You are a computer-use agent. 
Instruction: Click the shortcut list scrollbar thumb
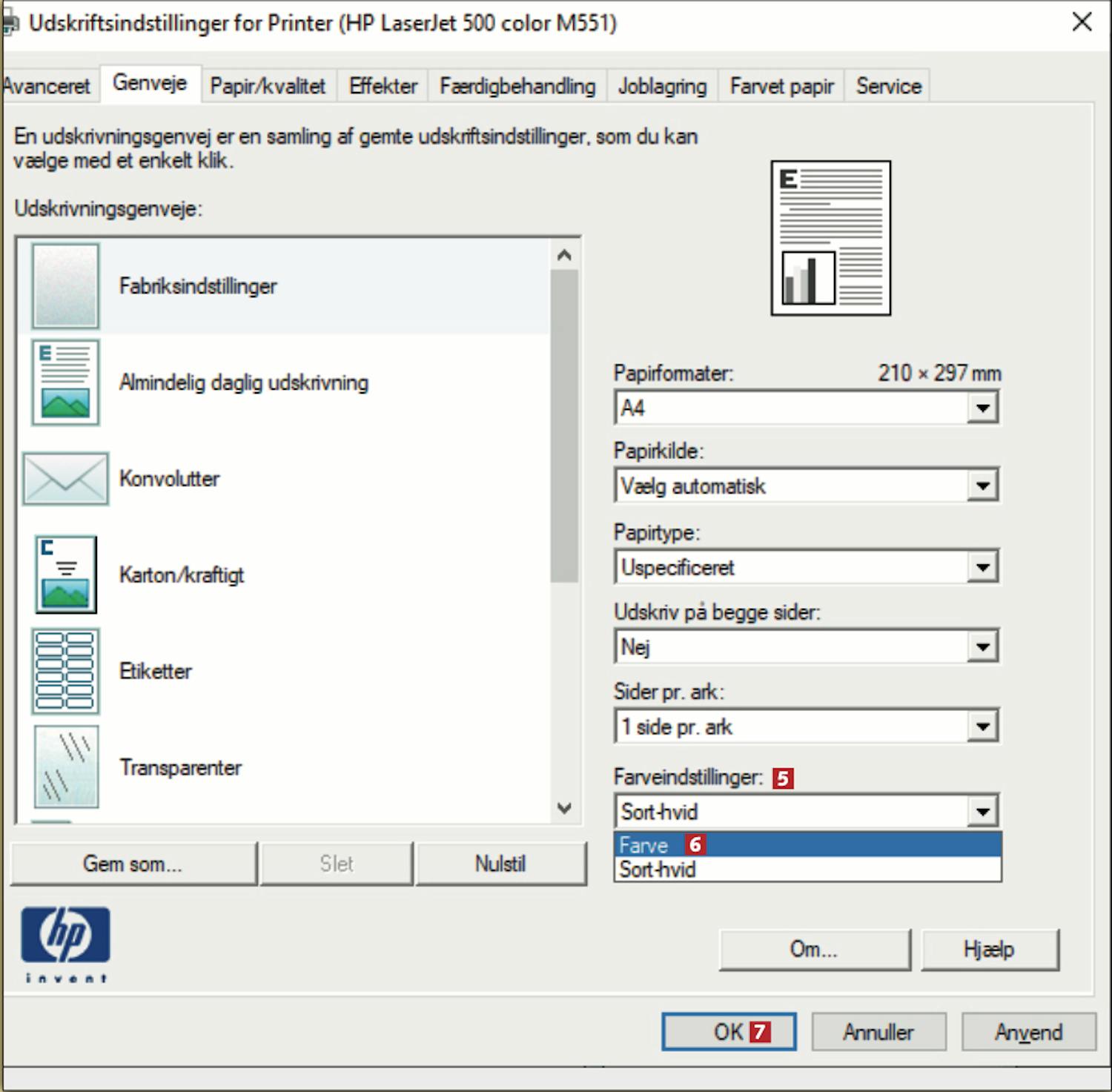click(564, 426)
